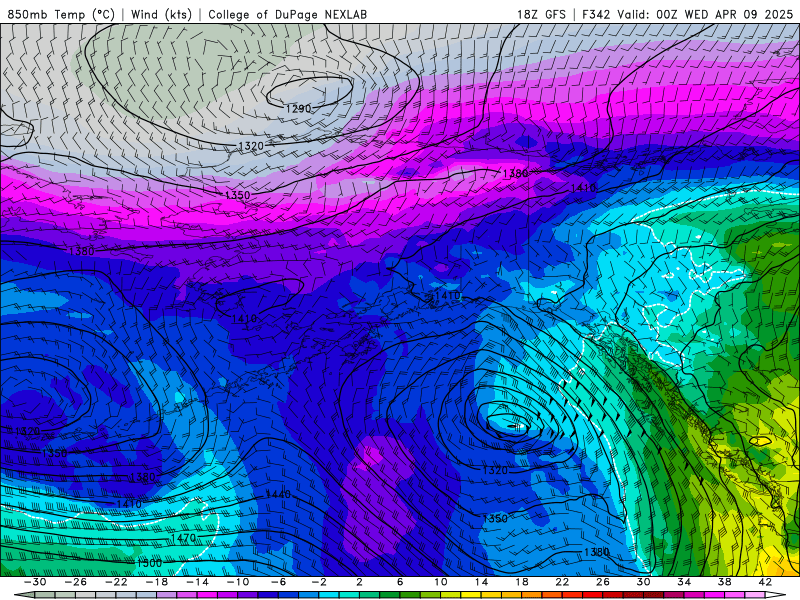Click the colorbar label -14

[x=197, y=582]
